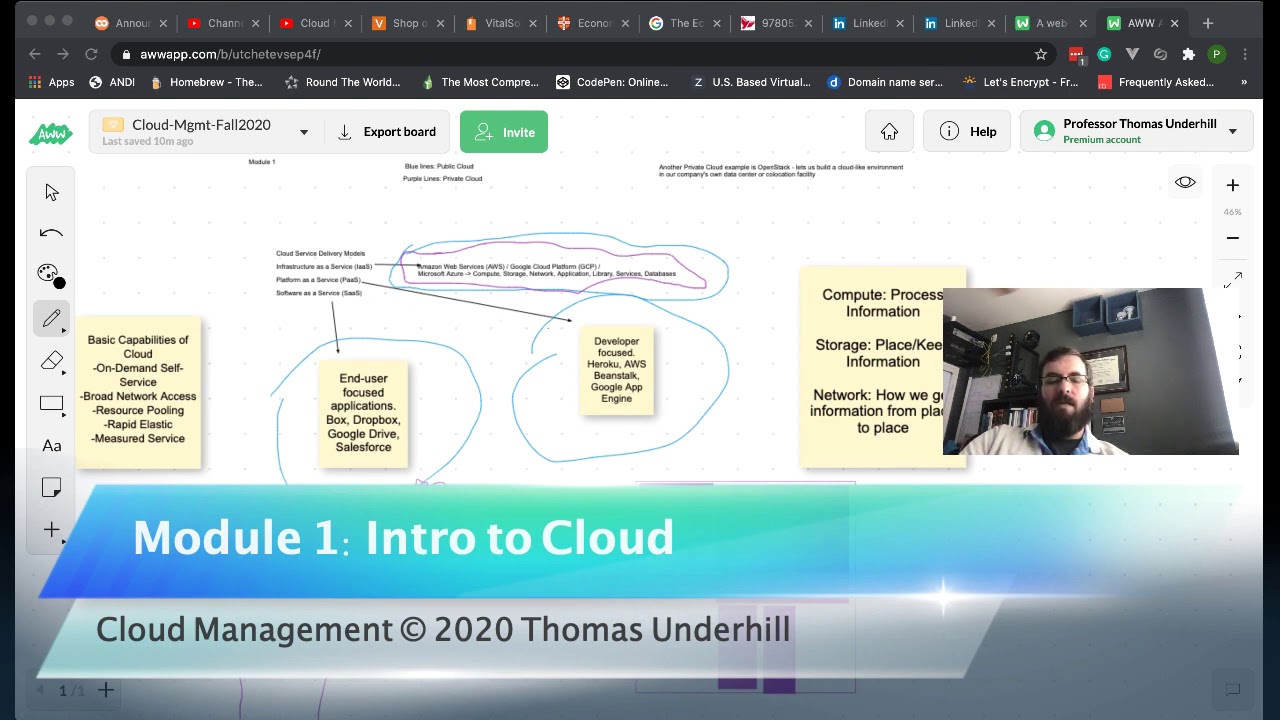
Task: Select the pencil drawing tool
Action: point(52,318)
